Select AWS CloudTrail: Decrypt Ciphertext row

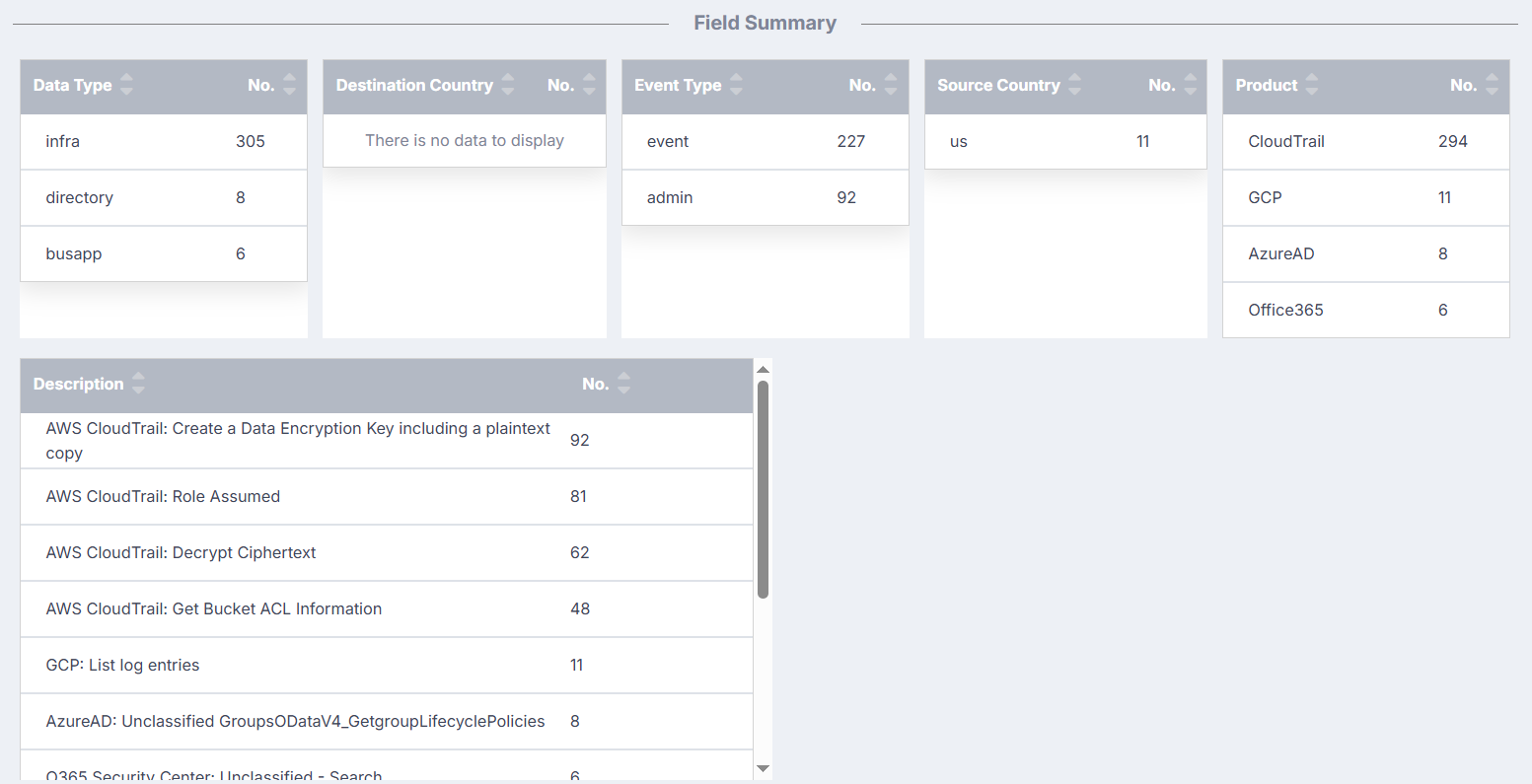(387, 552)
